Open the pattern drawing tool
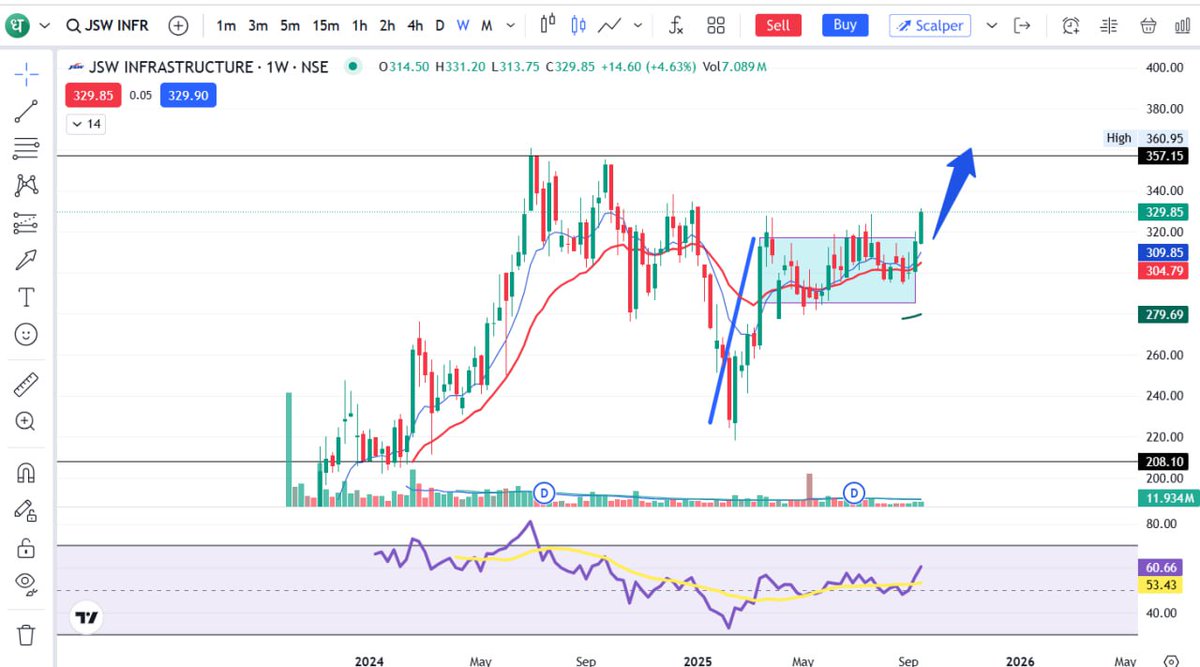Image resolution: width=1200 pixels, height=667 pixels. [x=26, y=185]
